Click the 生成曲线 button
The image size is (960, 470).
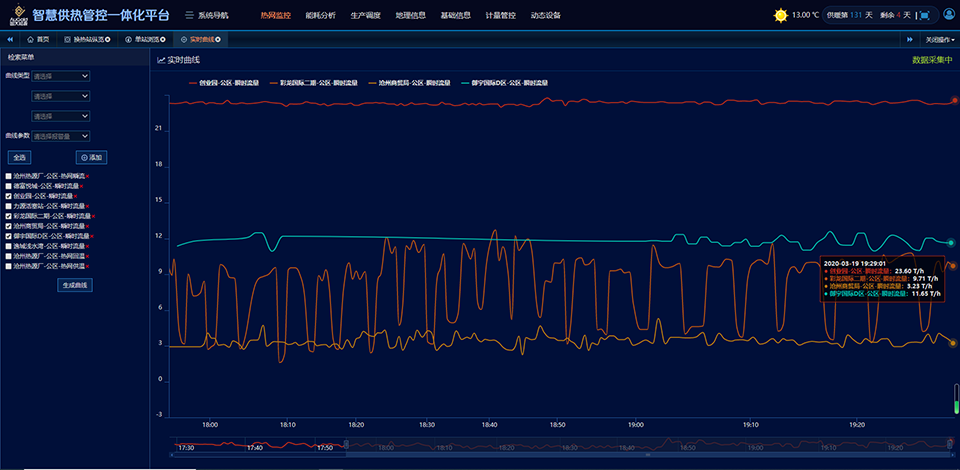click(x=75, y=285)
